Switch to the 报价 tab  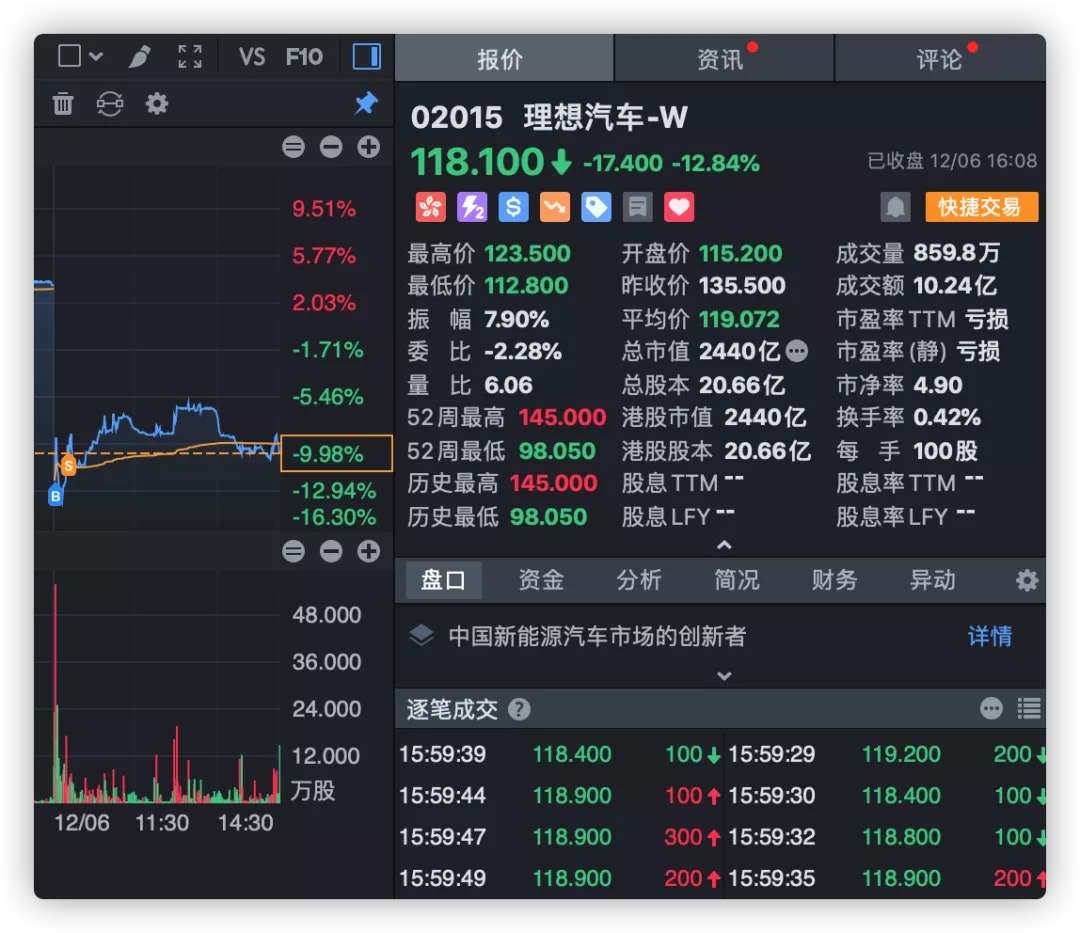tap(504, 58)
